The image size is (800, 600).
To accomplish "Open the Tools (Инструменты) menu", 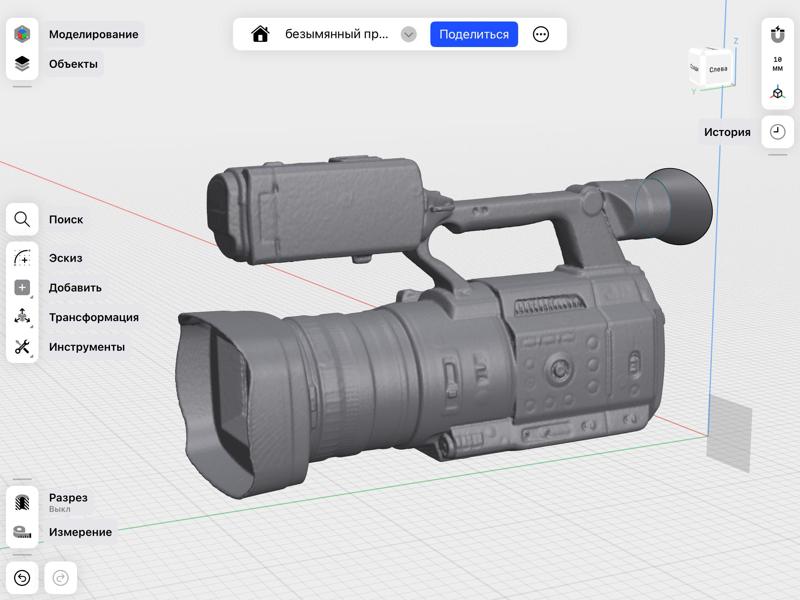I will (22, 347).
